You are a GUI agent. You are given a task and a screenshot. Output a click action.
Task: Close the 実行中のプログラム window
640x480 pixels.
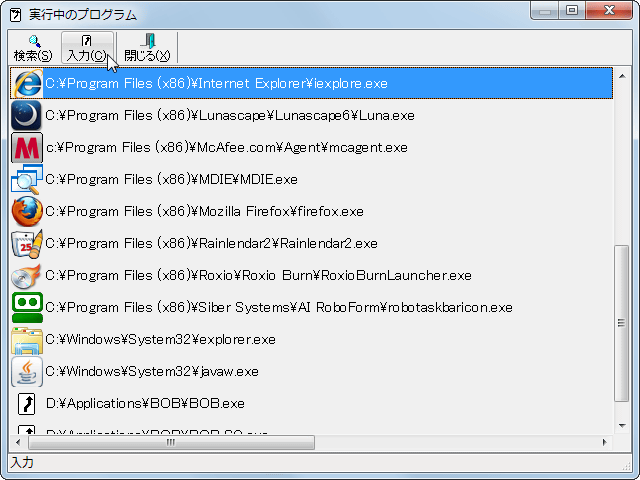coord(609,10)
